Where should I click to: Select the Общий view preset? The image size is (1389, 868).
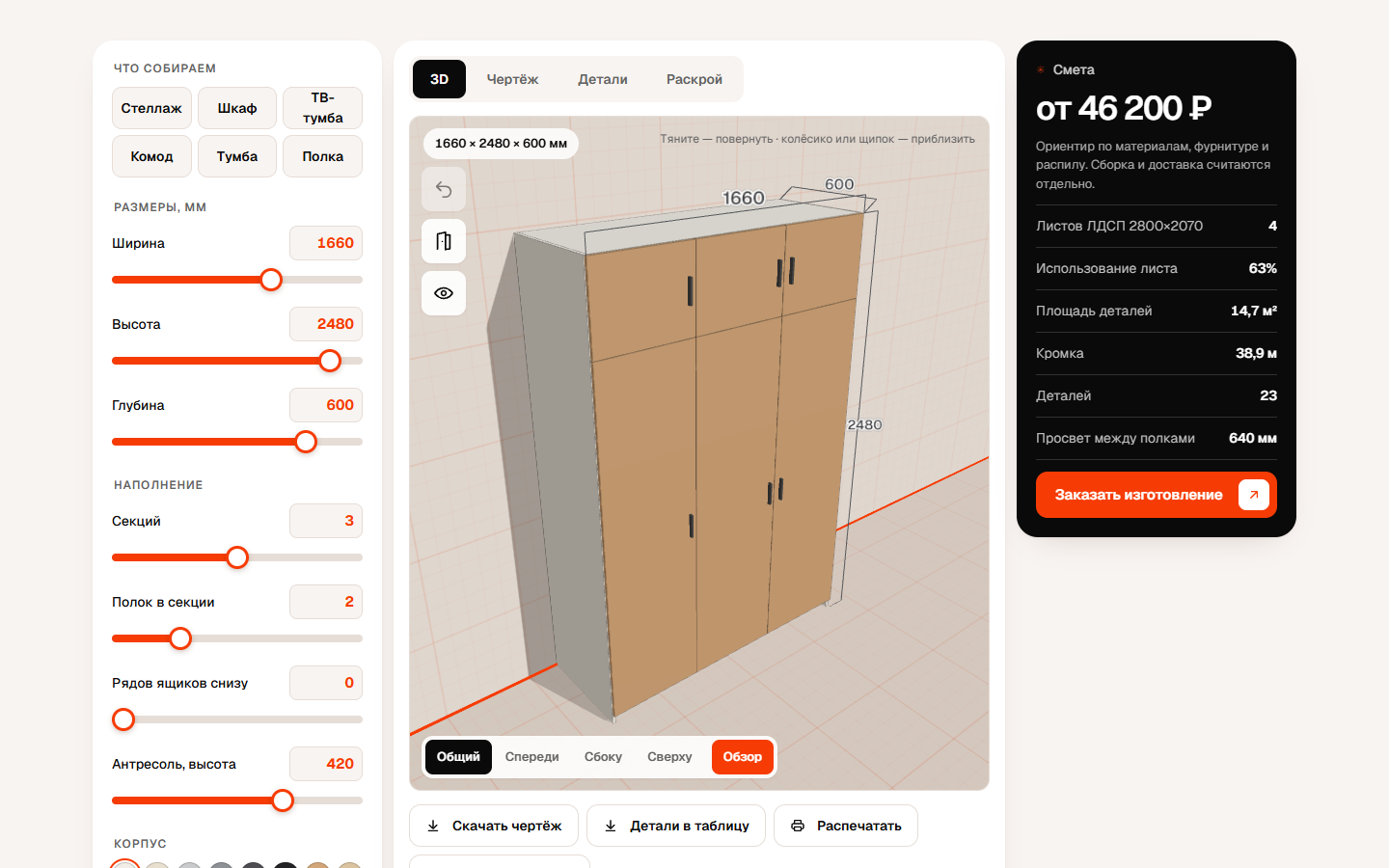point(458,757)
